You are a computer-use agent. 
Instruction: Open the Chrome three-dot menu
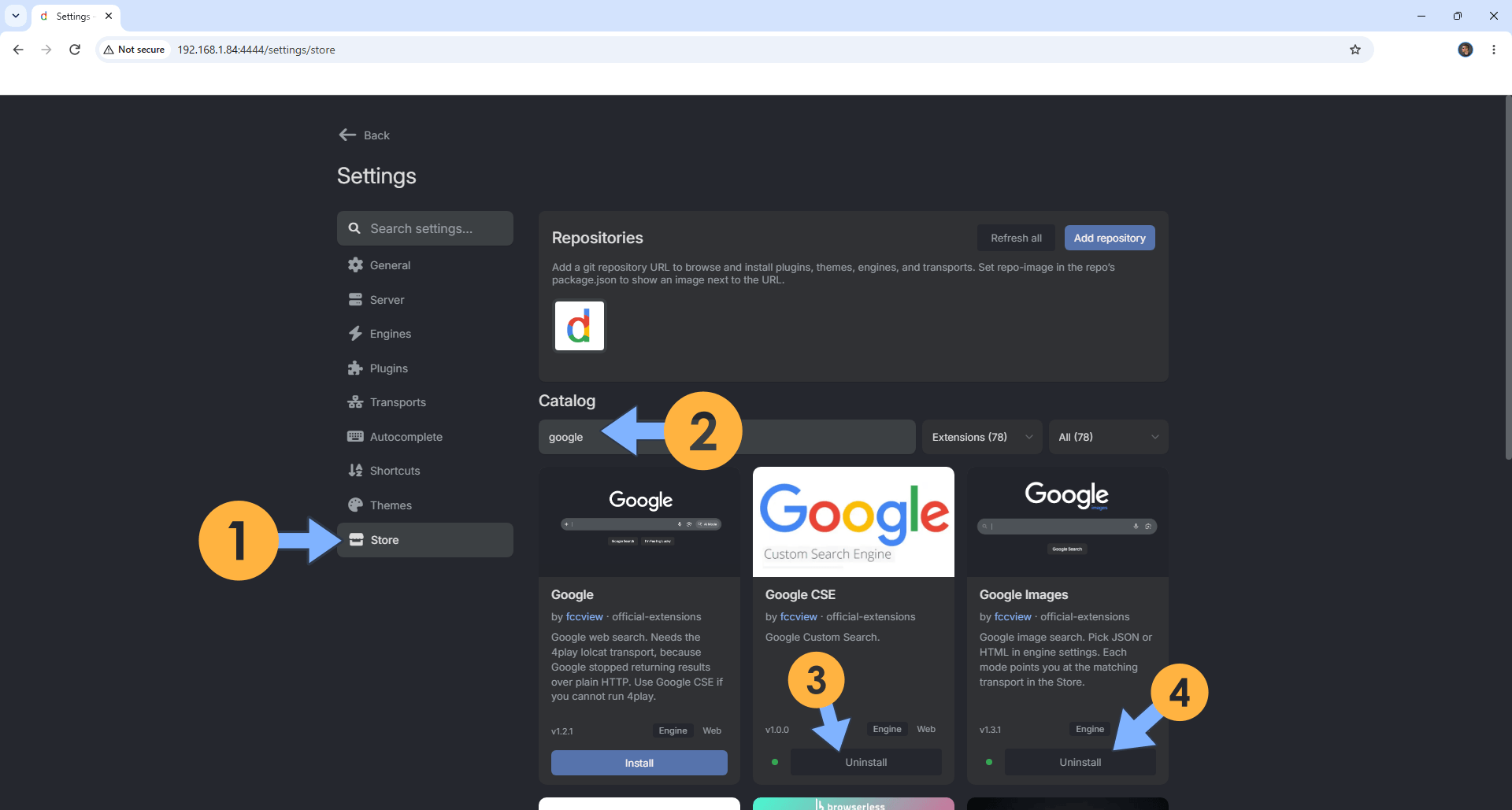pos(1494,50)
